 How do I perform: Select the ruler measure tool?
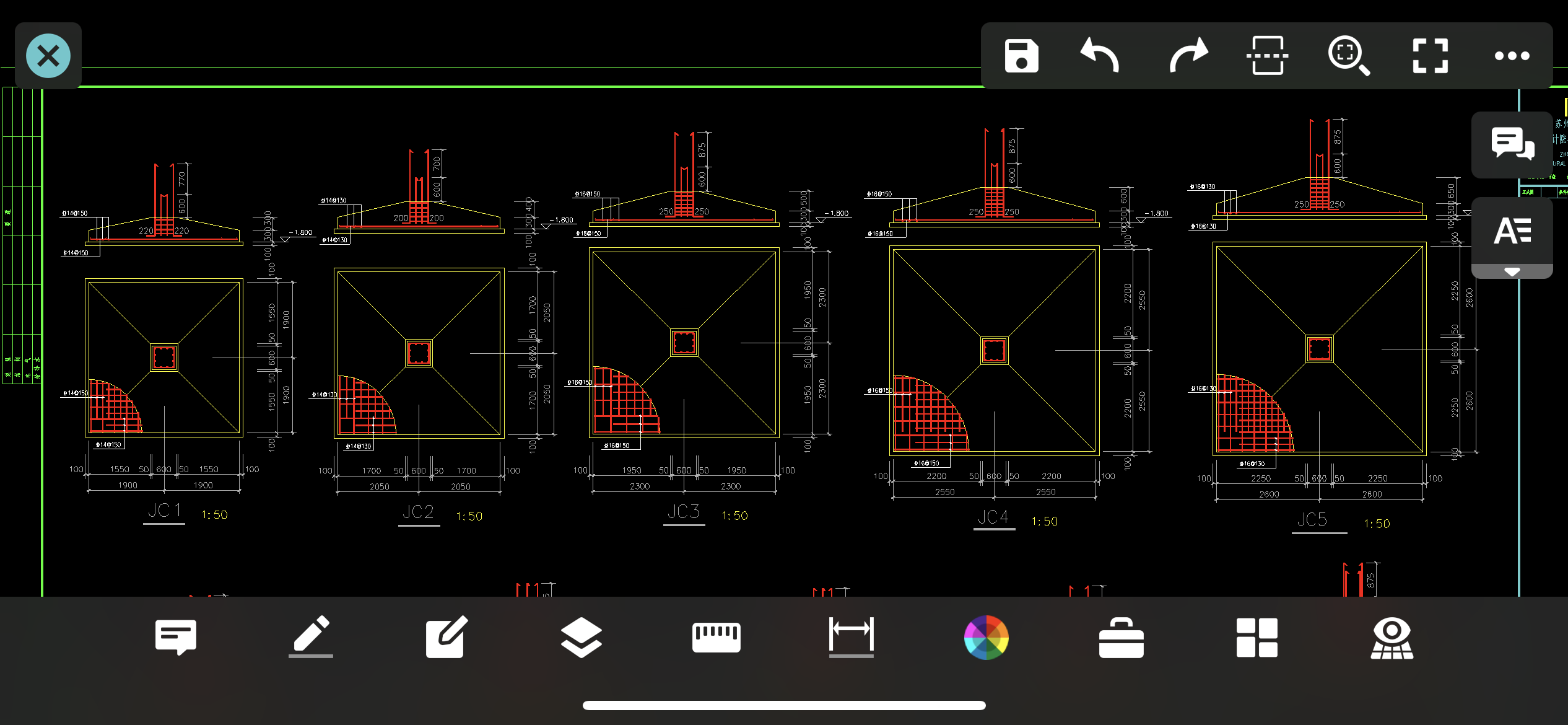(716, 637)
